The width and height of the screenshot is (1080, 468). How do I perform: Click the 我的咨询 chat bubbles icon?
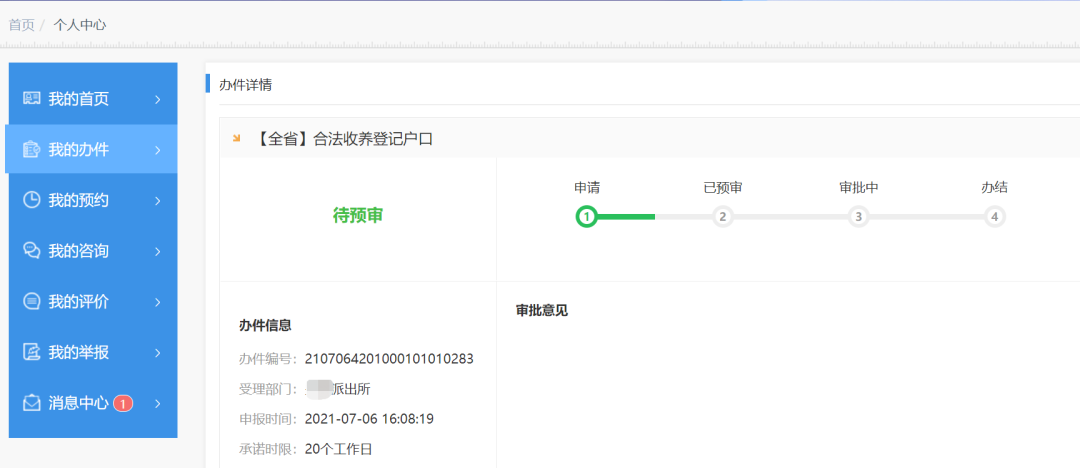pyautogui.click(x=32, y=251)
